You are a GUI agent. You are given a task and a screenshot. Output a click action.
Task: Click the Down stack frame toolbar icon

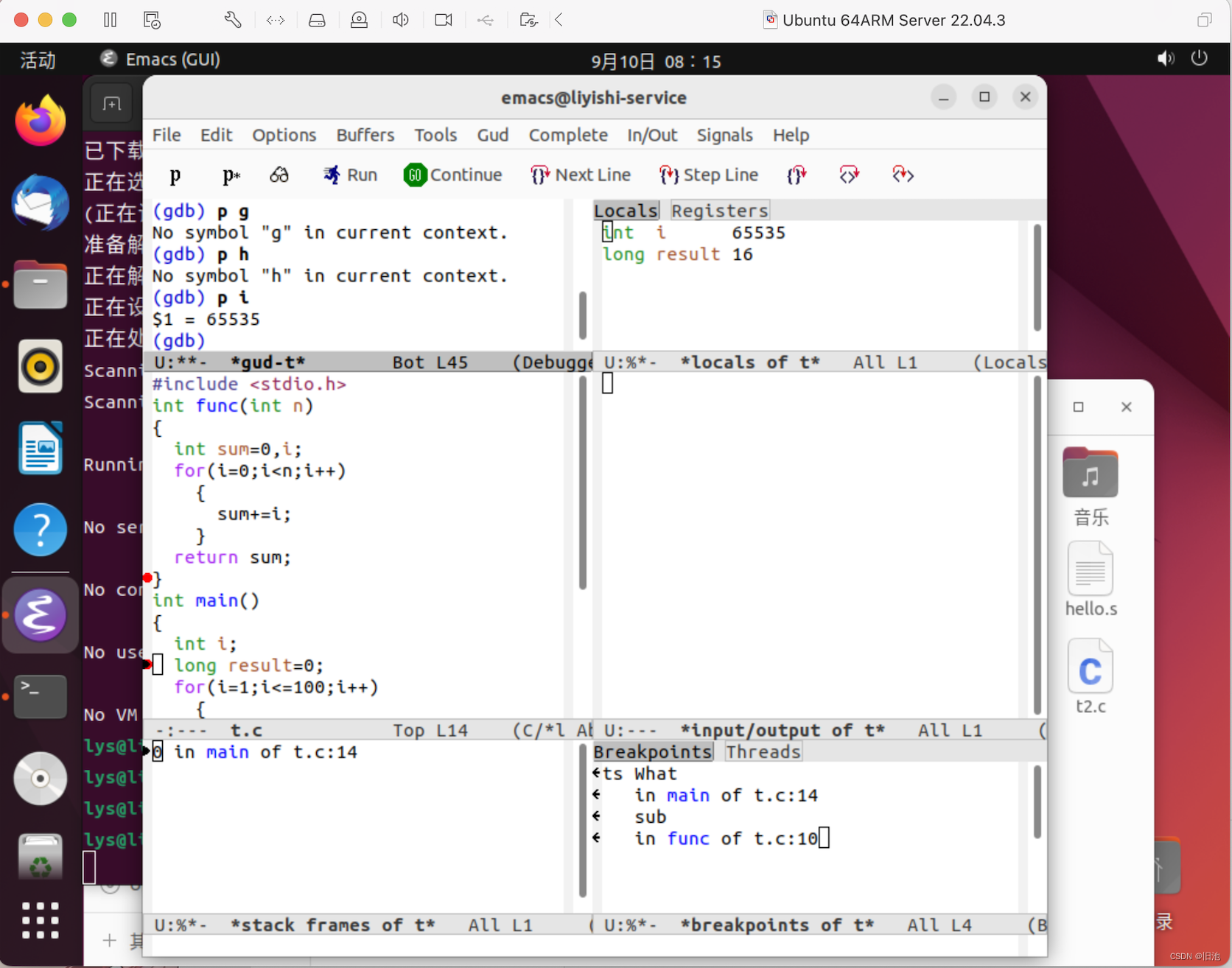coord(903,175)
